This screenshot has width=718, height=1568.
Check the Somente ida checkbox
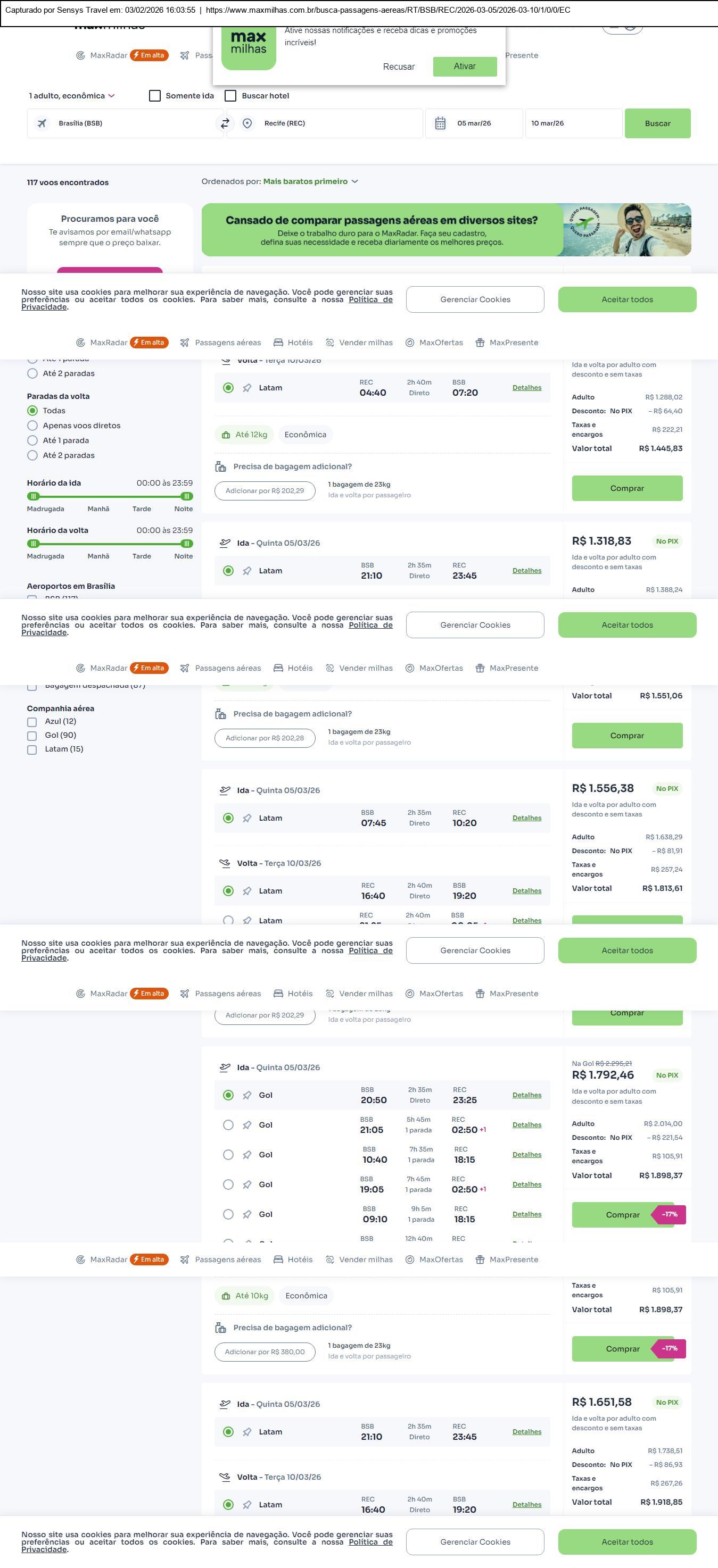(x=155, y=96)
